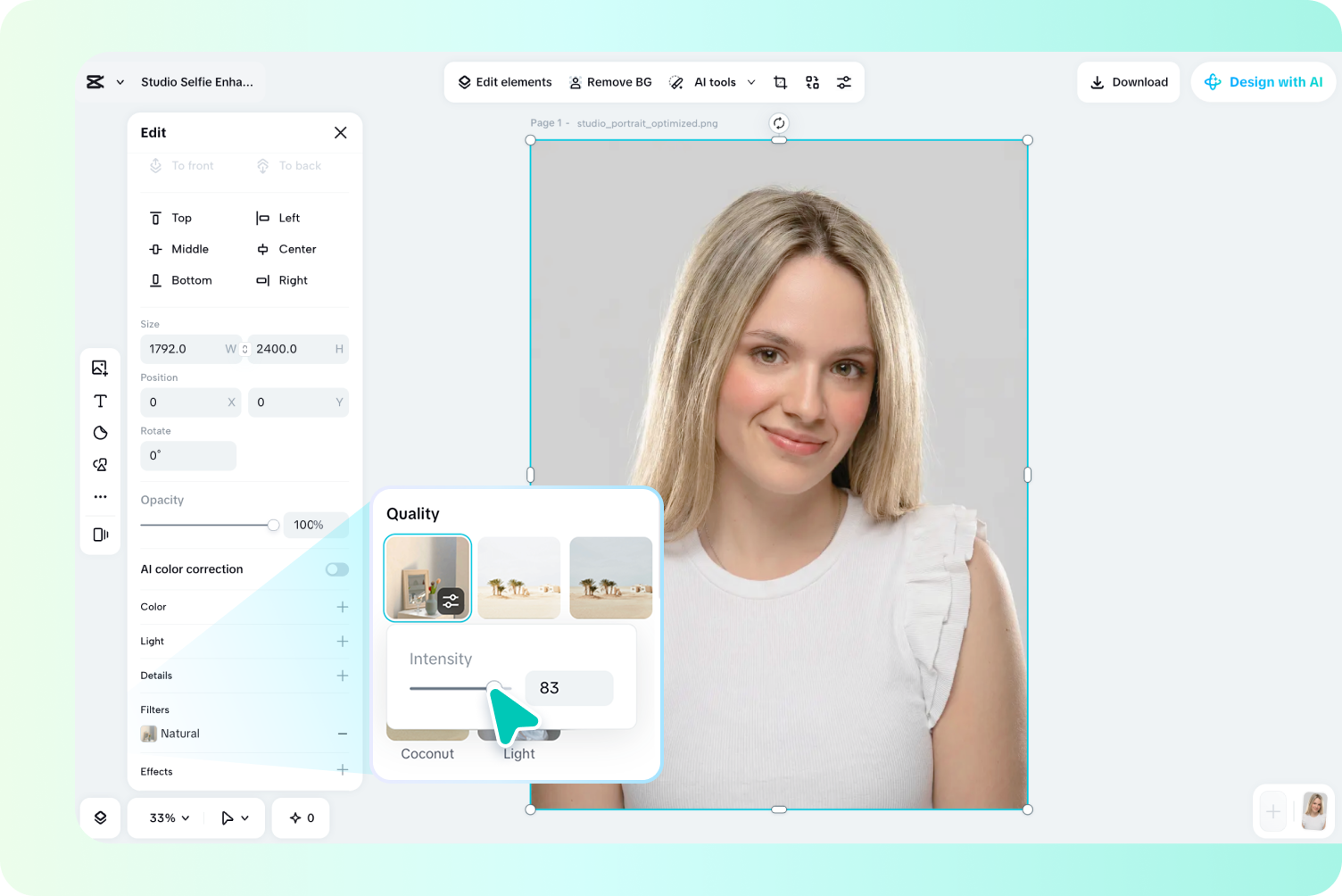
Task: Open the Adjustments sliders icon in toolbar
Action: [844, 81]
